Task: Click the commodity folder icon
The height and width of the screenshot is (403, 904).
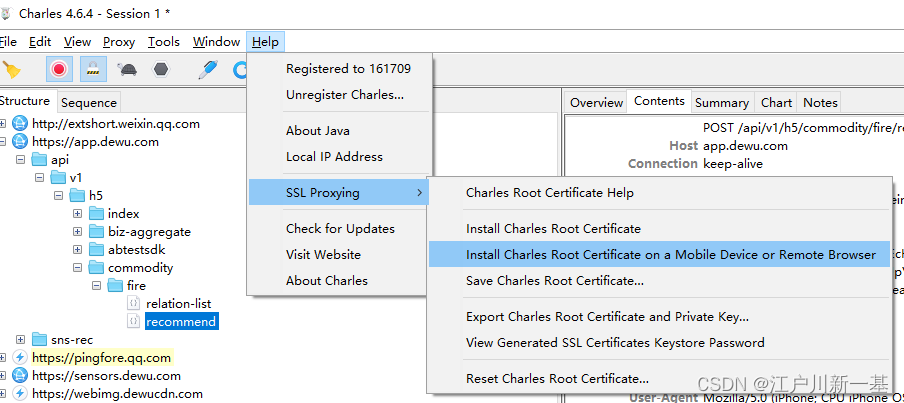Action: point(96,268)
